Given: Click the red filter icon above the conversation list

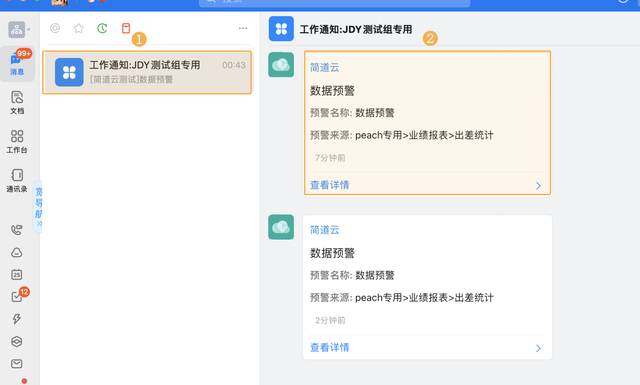Looking at the screenshot, I should [126, 28].
